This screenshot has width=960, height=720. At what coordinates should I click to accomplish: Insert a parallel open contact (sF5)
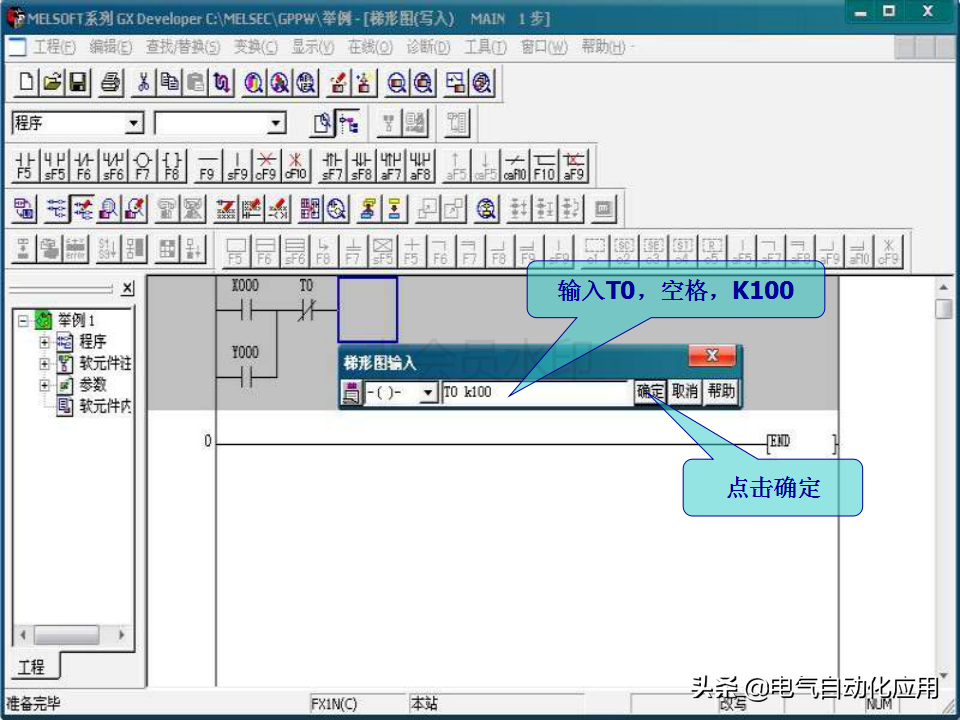click(54, 166)
